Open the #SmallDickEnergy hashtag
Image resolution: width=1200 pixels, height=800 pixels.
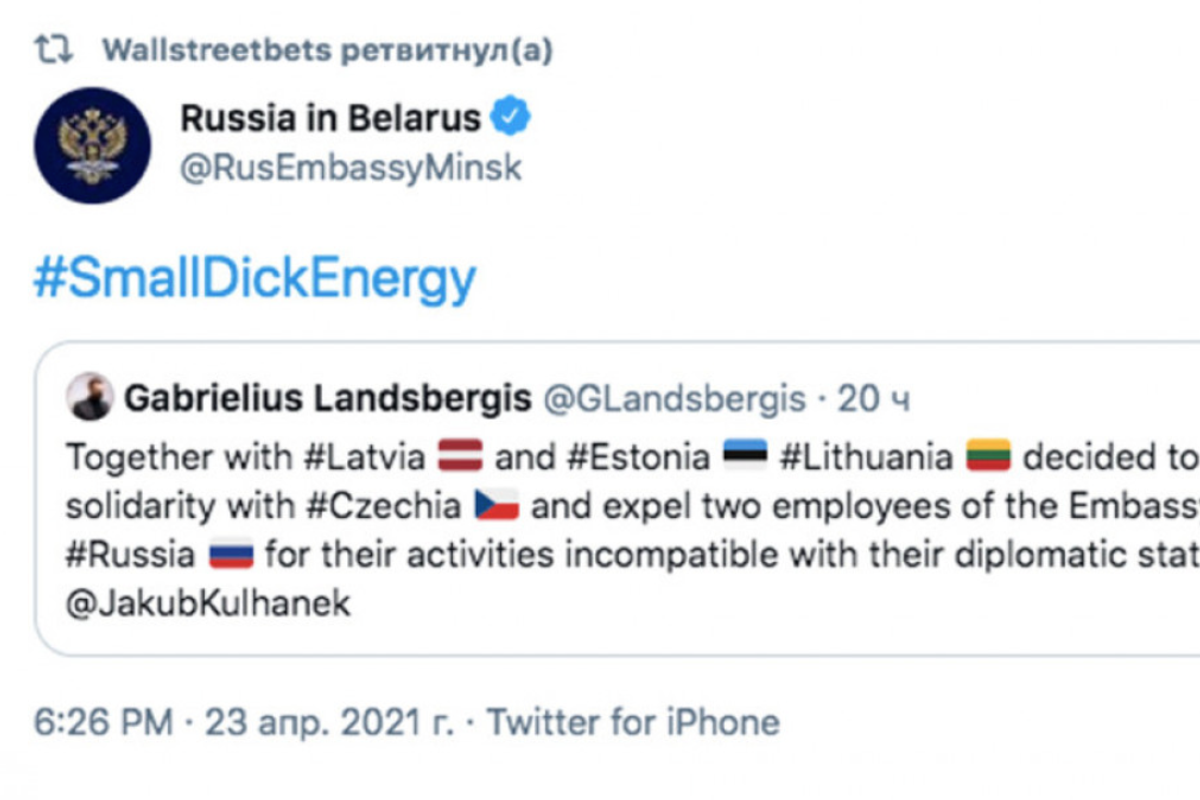coord(255,280)
